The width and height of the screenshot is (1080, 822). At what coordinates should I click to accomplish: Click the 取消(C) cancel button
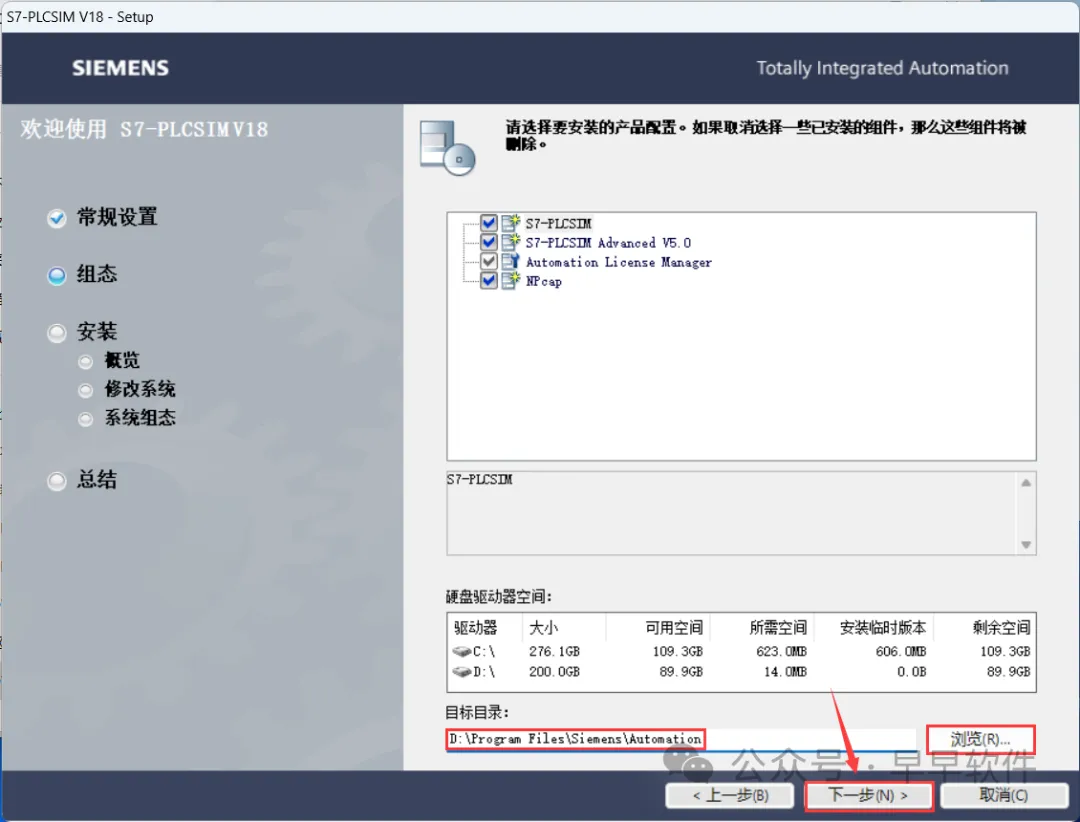pyautogui.click(x=1004, y=795)
